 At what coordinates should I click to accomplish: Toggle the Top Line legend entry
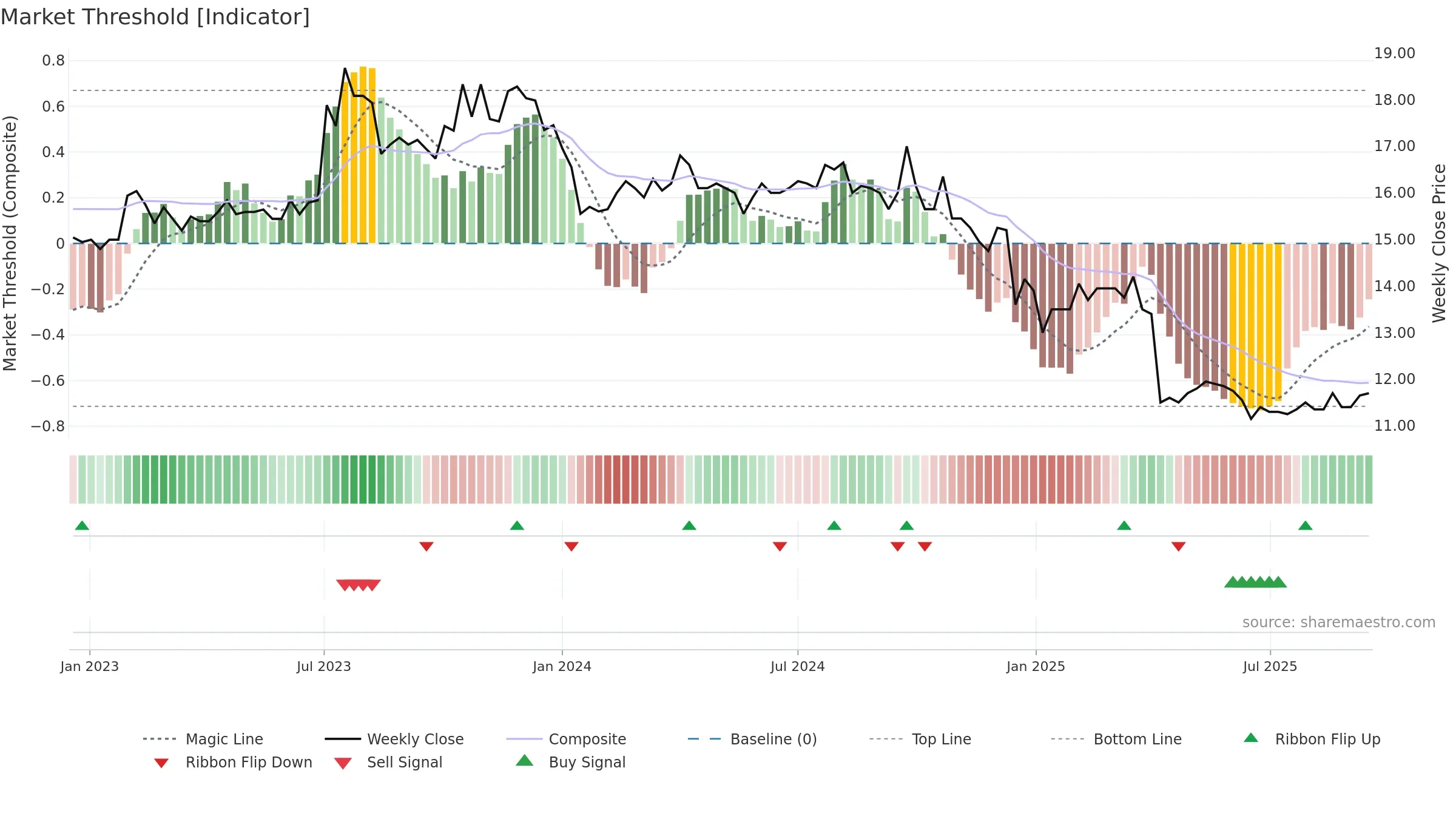[x=920, y=739]
